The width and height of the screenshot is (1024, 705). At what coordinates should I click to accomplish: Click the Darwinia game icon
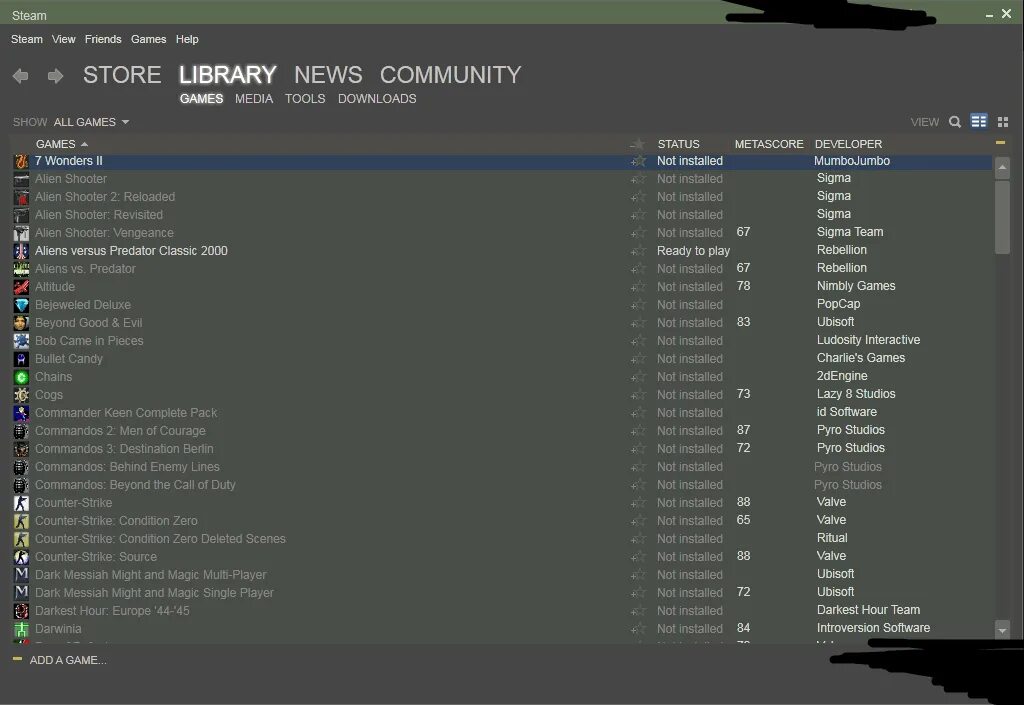(x=22, y=629)
